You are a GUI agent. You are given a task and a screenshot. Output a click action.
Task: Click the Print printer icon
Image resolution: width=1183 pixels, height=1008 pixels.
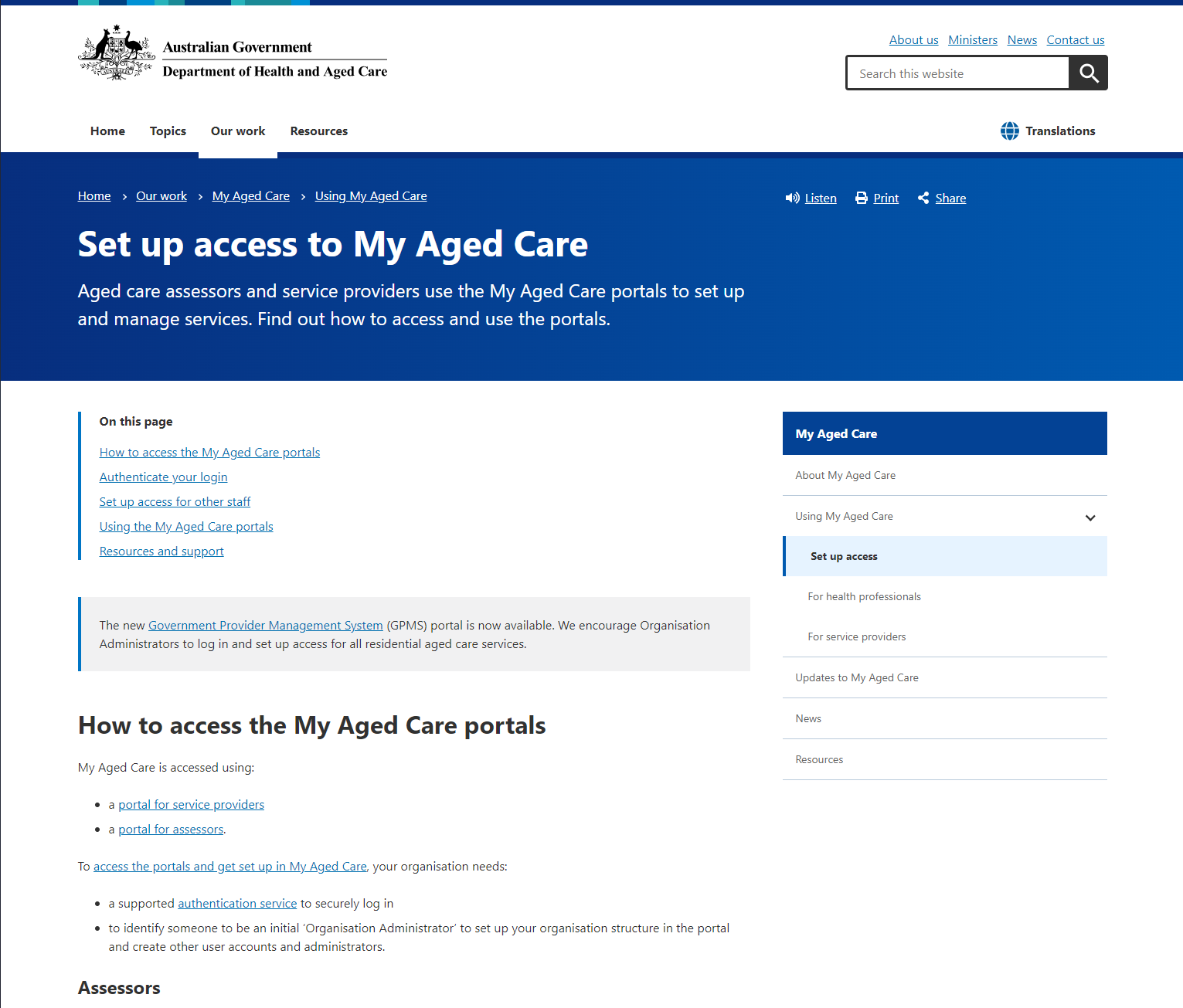(862, 199)
